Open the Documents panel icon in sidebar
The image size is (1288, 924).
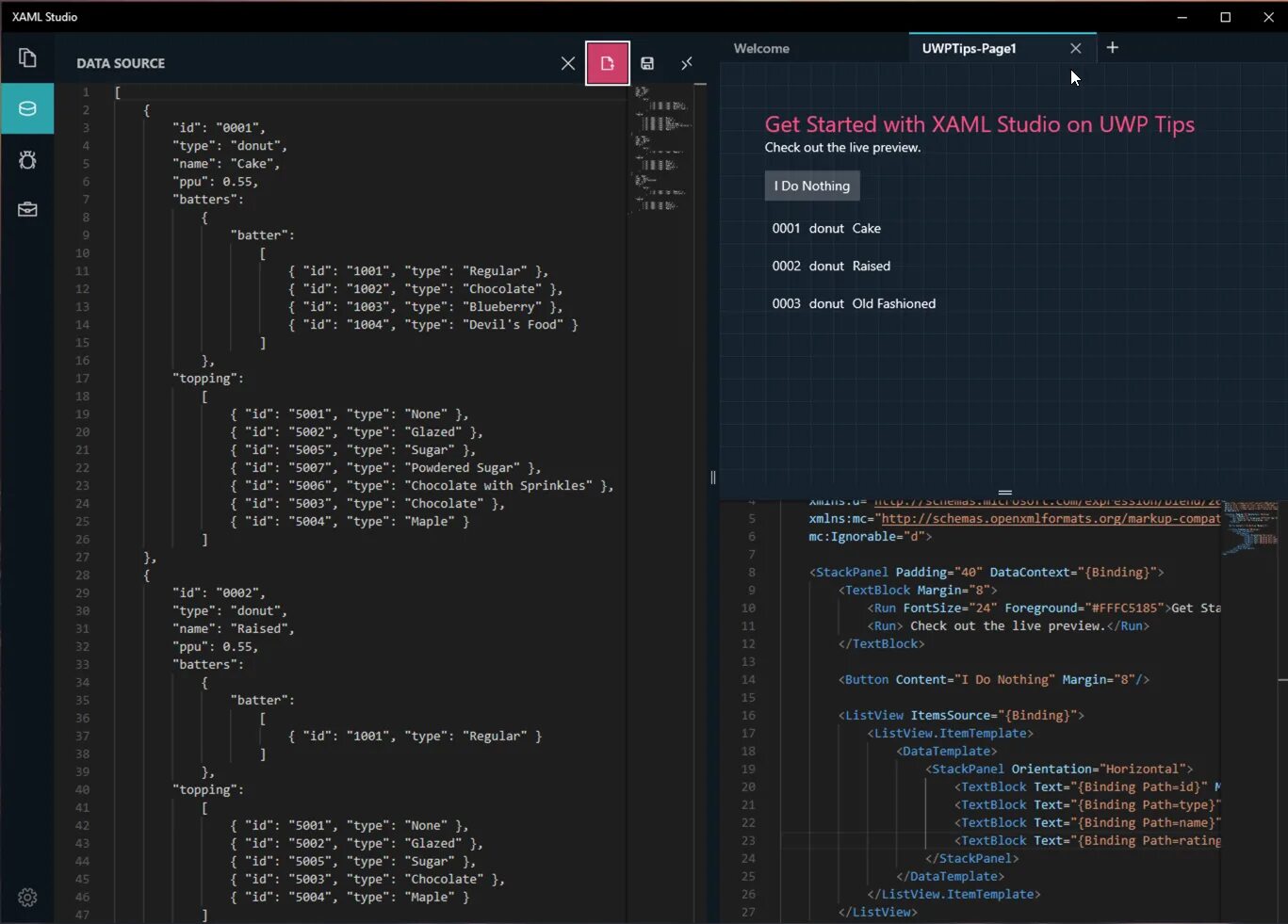[x=27, y=57]
